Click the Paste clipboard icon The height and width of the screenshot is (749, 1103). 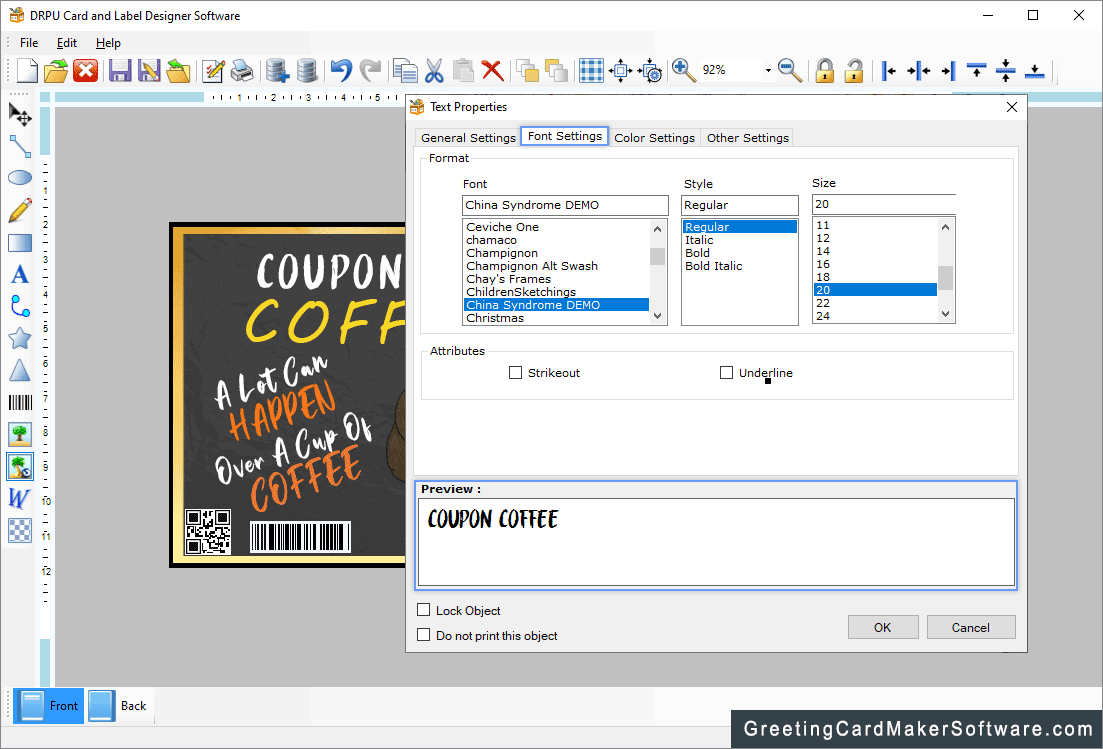[463, 70]
